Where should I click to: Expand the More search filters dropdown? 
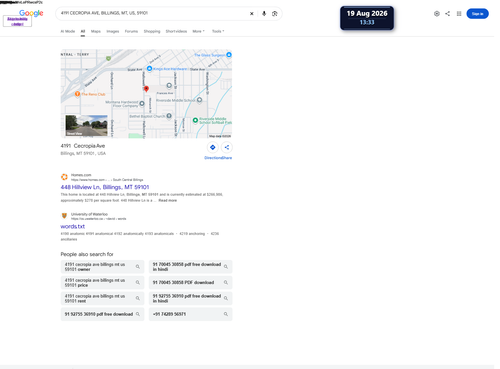(198, 31)
